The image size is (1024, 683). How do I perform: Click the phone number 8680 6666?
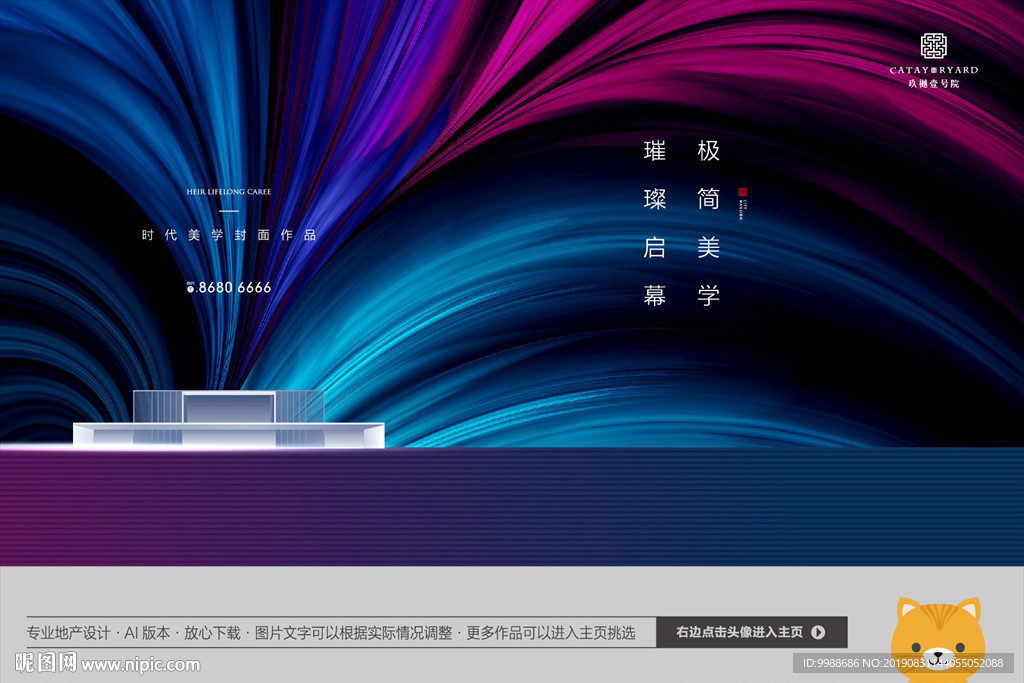point(234,287)
